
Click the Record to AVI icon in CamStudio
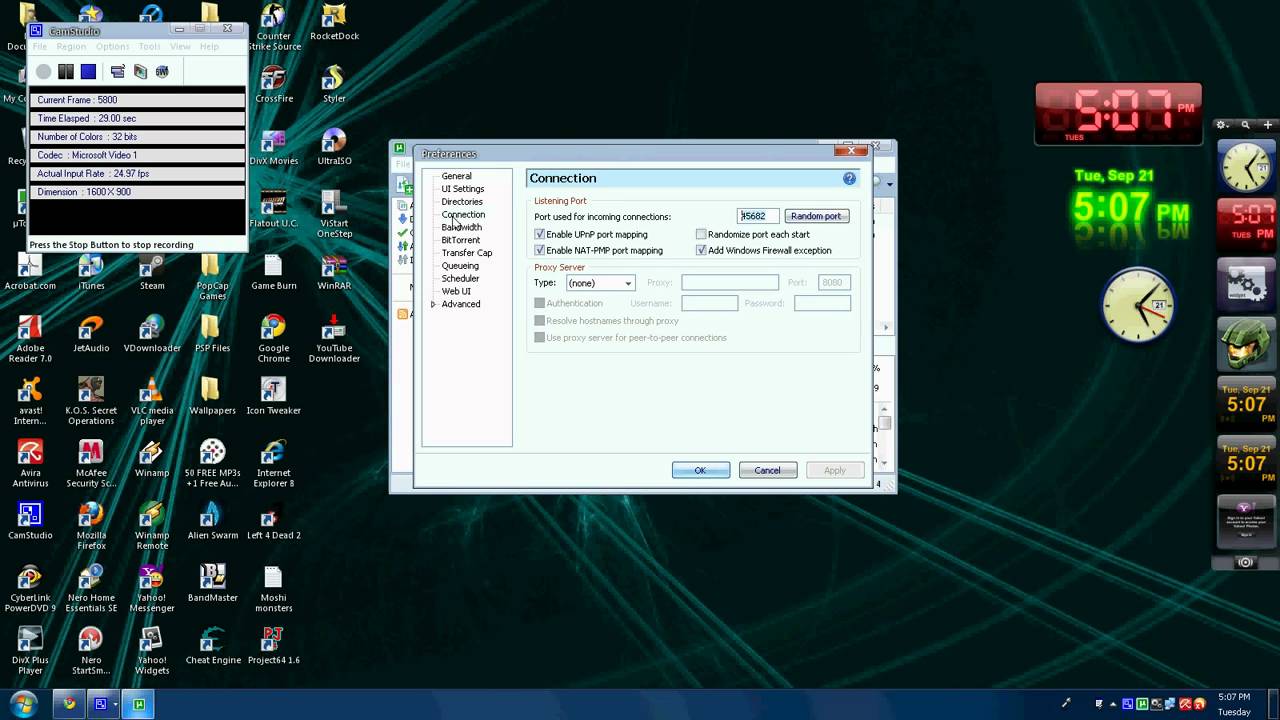(x=140, y=72)
